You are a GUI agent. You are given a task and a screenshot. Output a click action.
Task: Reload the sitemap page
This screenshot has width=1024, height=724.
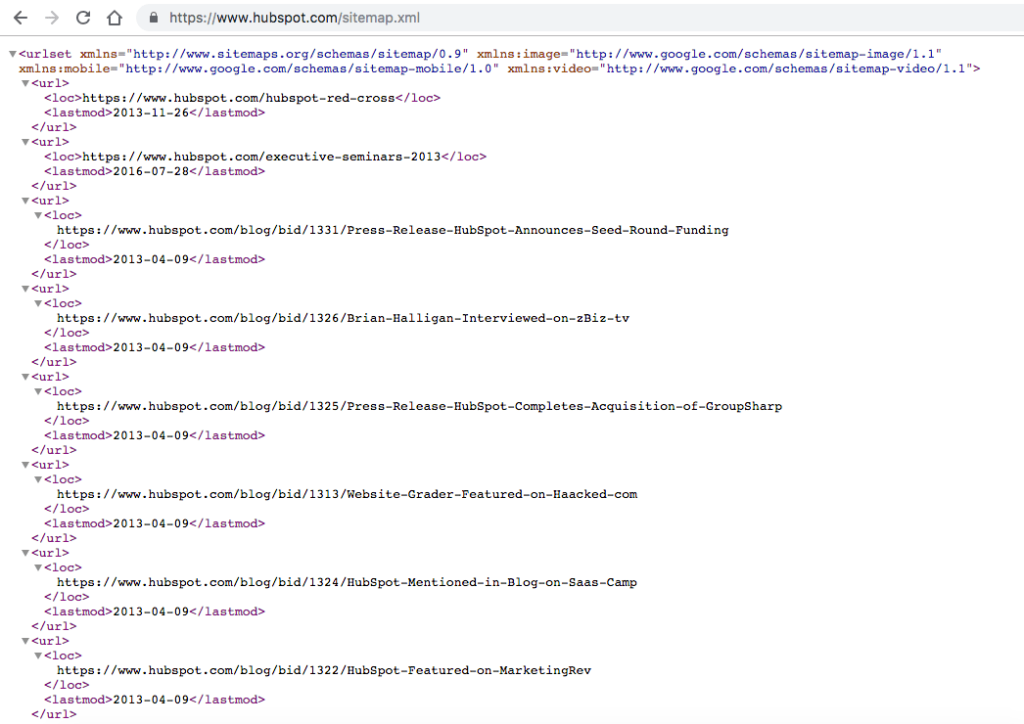click(83, 18)
